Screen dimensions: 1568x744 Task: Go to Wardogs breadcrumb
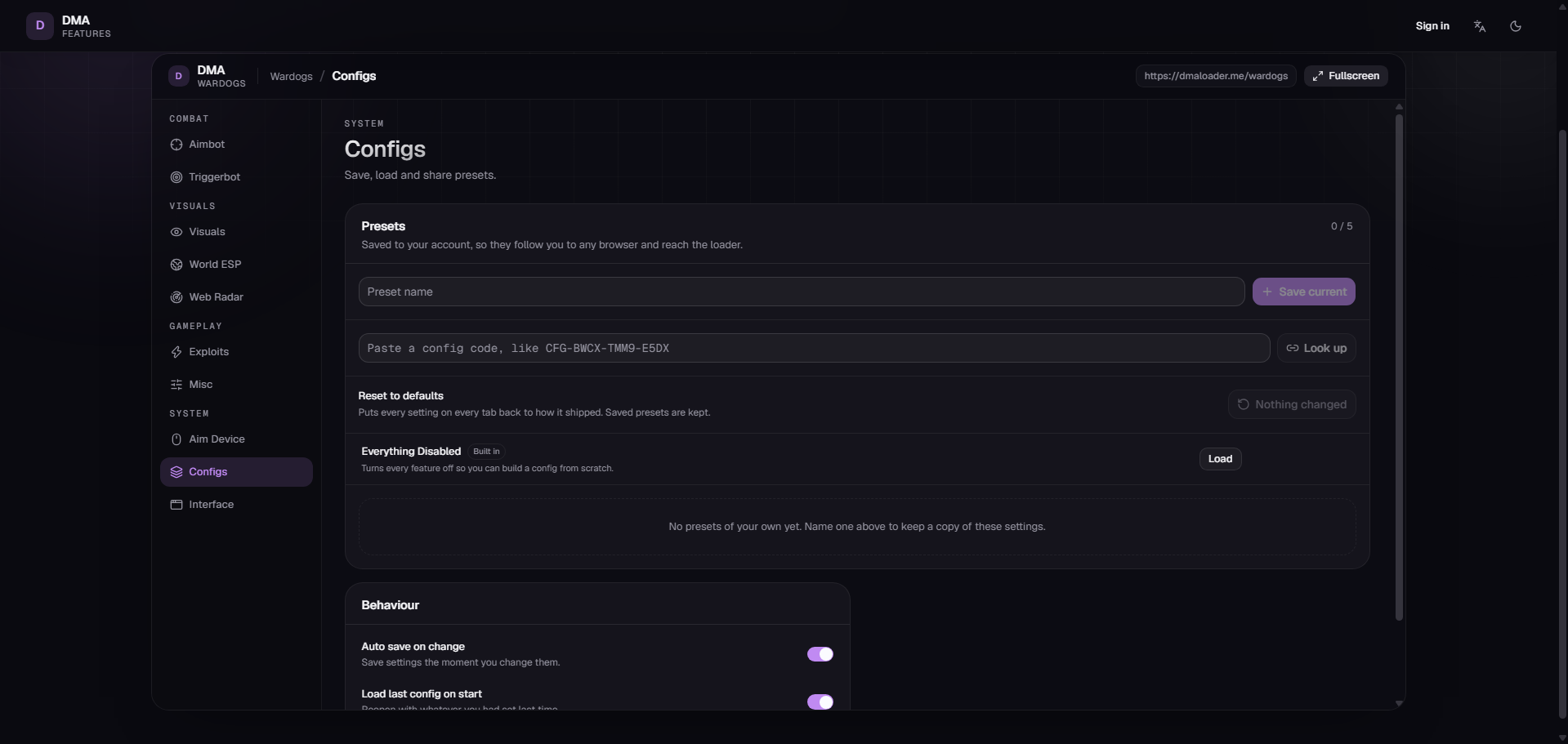click(291, 76)
